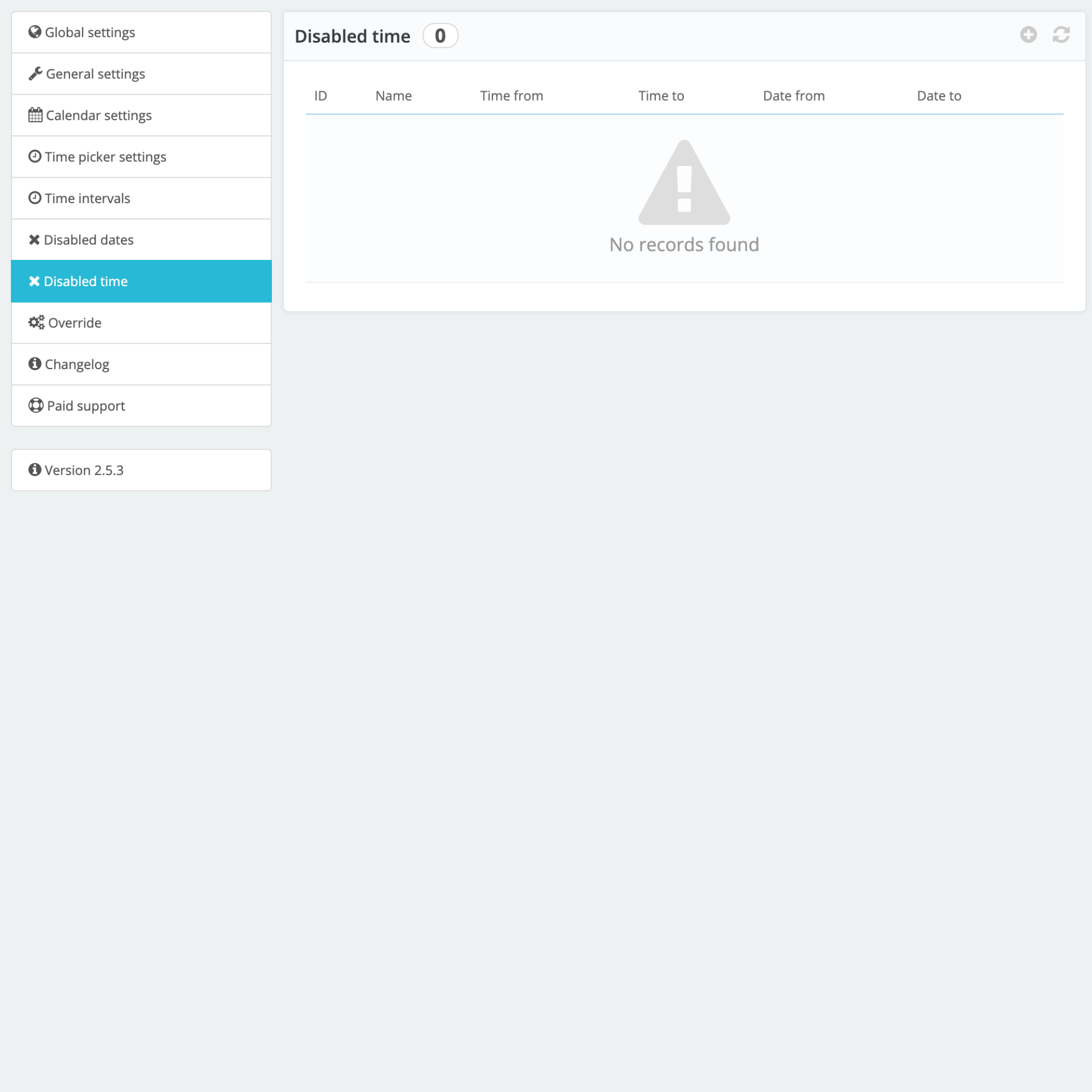Image resolution: width=1092 pixels, height=1092 pixels.
Task: Click the wrench icon for General settings
Action: tap(35, 73)
